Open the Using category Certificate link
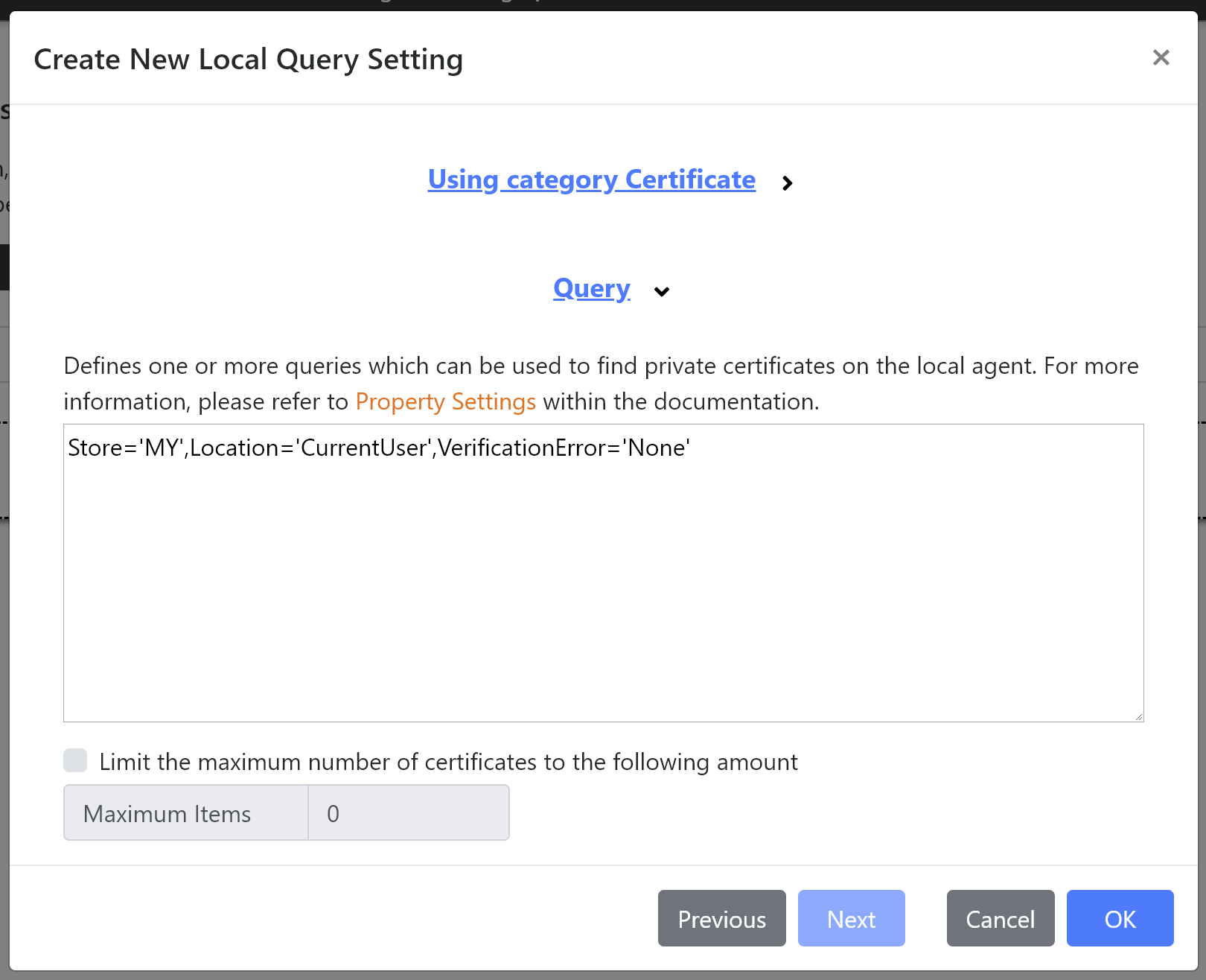 click(591, 179)
